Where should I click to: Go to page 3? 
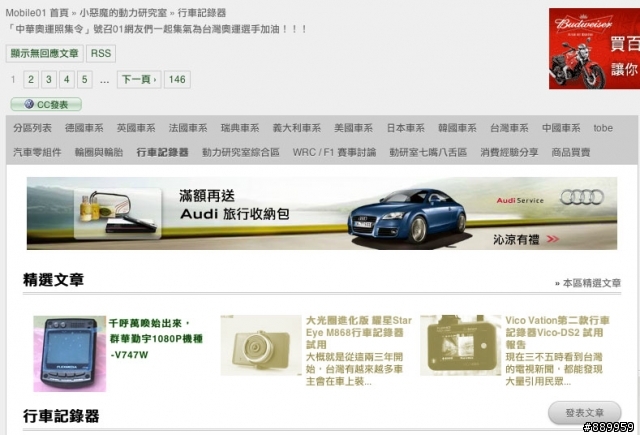[x=49, y=80]
